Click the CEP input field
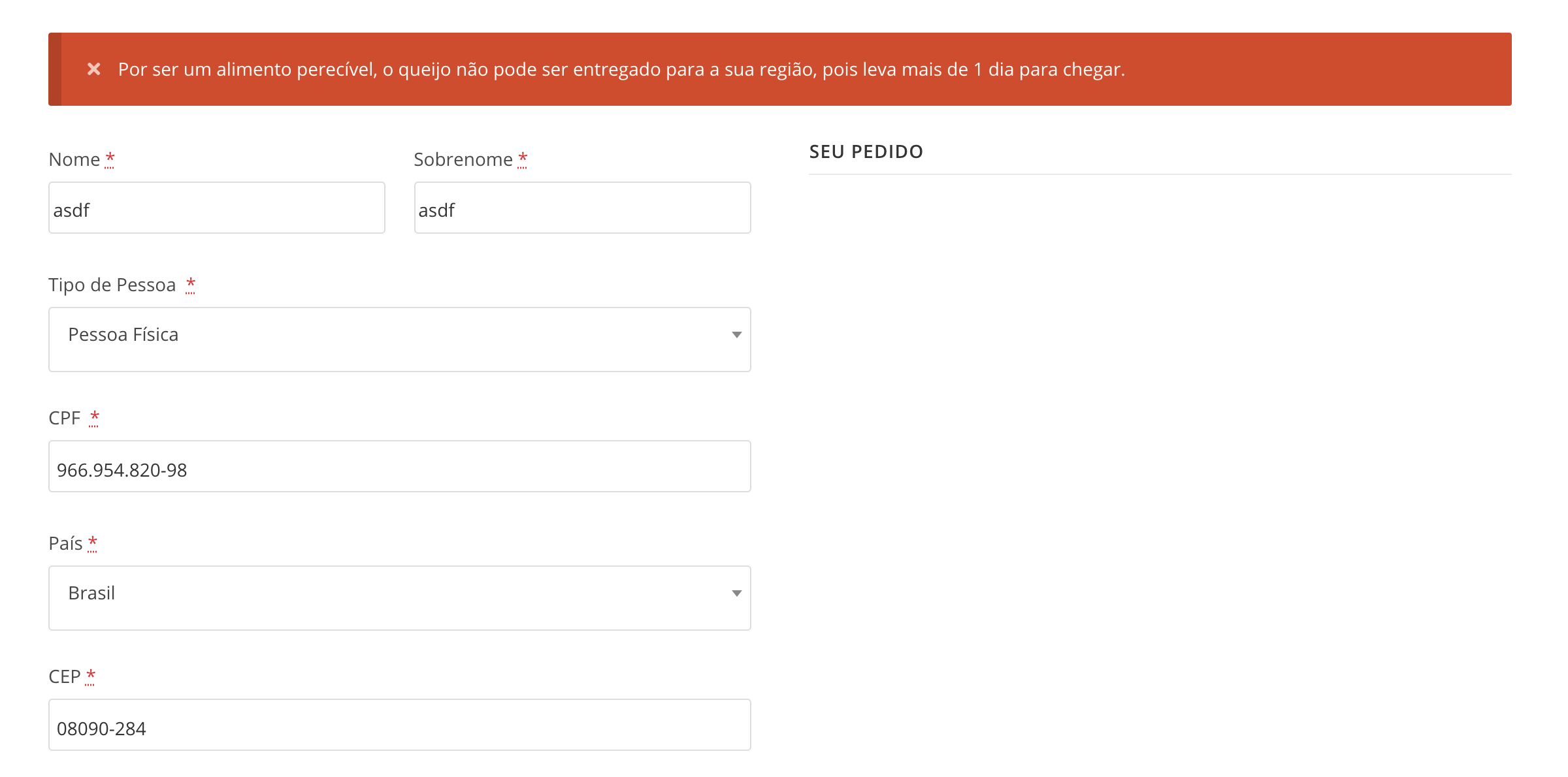Image resolution: width=1568 pixels, height=777 pixels. pyautogui.click(x=400, y=728)
